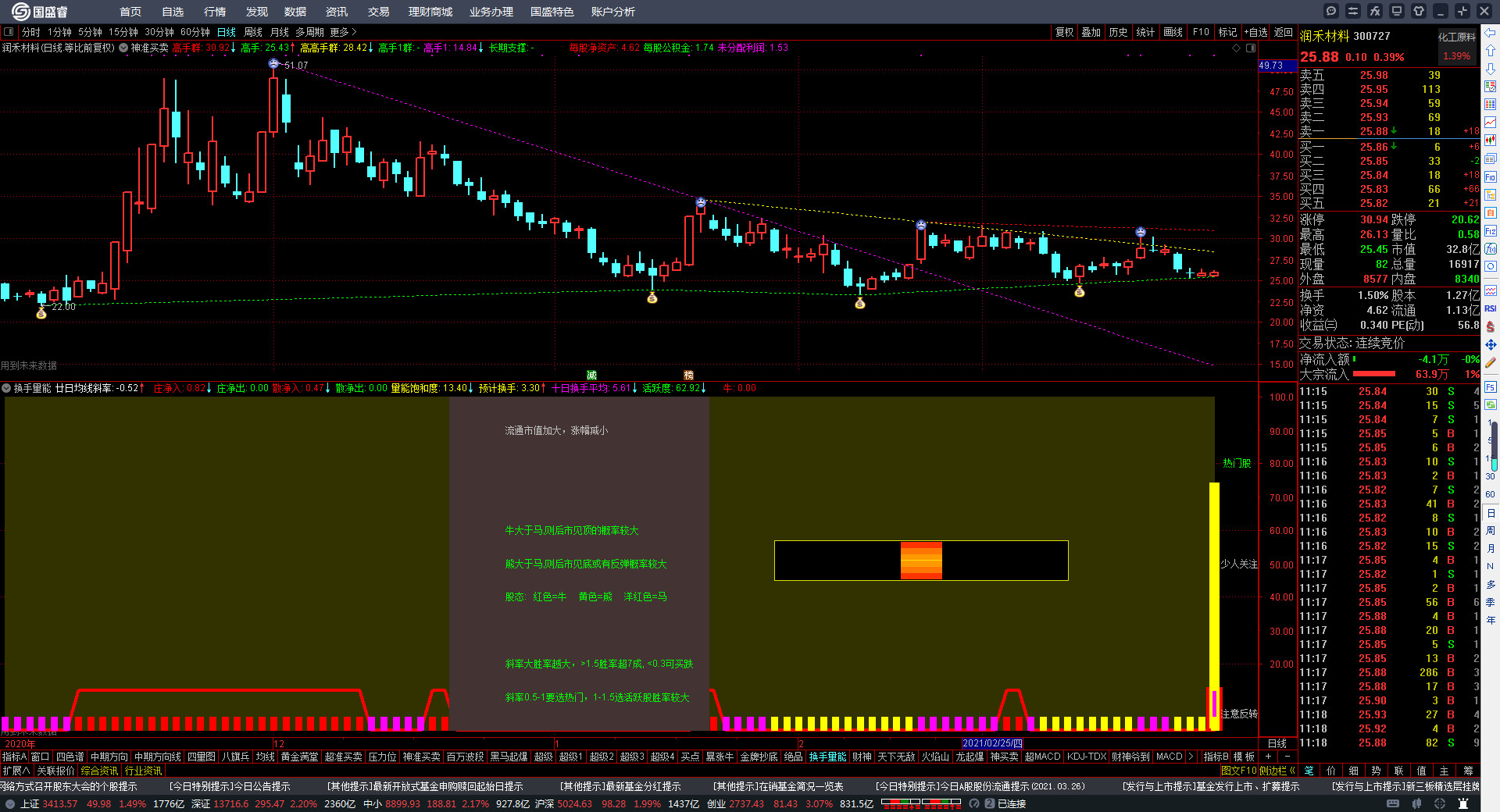Click the sad-face marker at 51.07 peak
This screenshot has height=812, width=1500.
[273, 63]
